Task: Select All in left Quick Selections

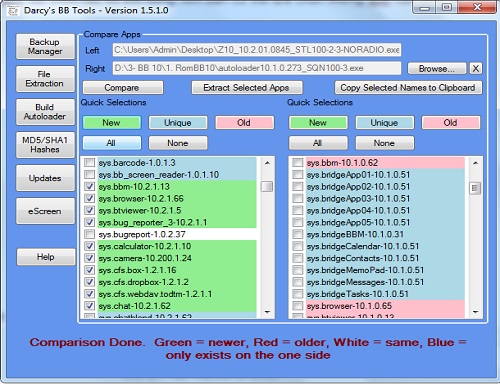Action: click(x=112, y=143)
